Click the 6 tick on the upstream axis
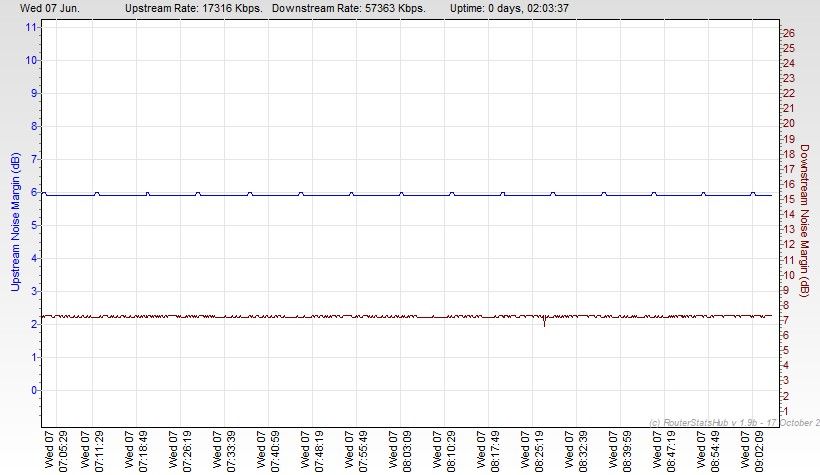The height and width of the screenshot is (475, 820). (34, 192)
